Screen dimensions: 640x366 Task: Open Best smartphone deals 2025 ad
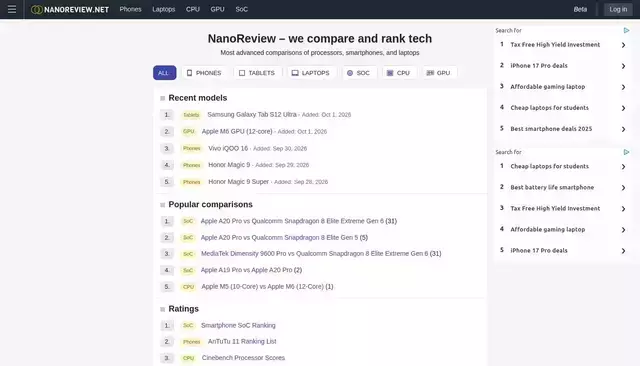551,129
